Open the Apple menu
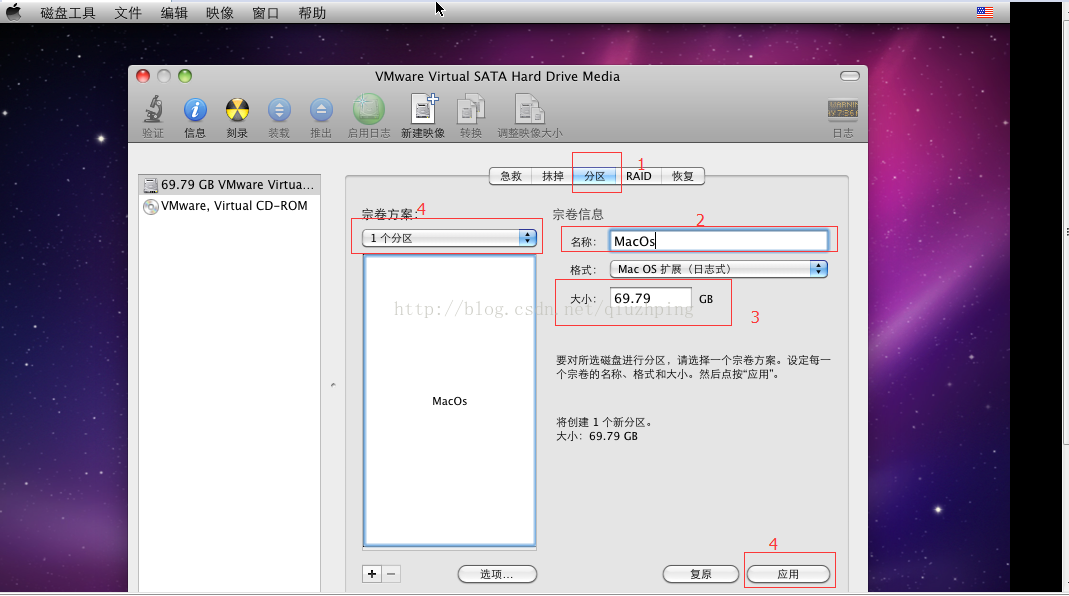The image size is (1069, 596). [x=14, y=12]
